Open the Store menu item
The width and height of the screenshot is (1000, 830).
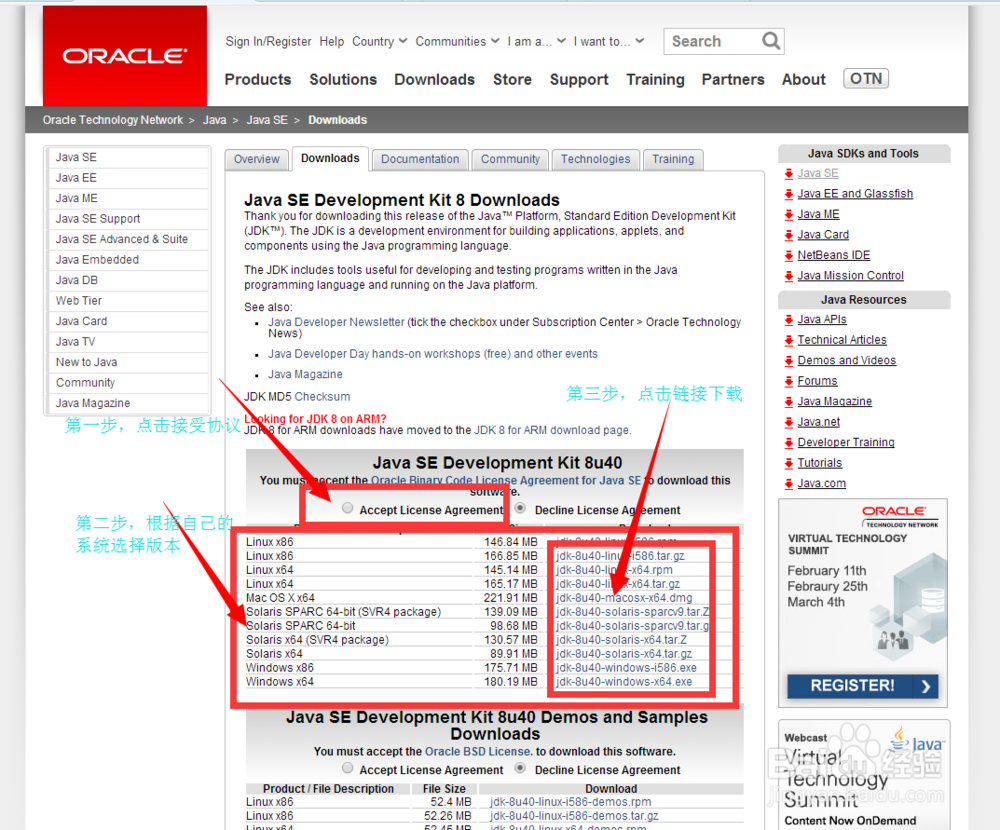512,80
